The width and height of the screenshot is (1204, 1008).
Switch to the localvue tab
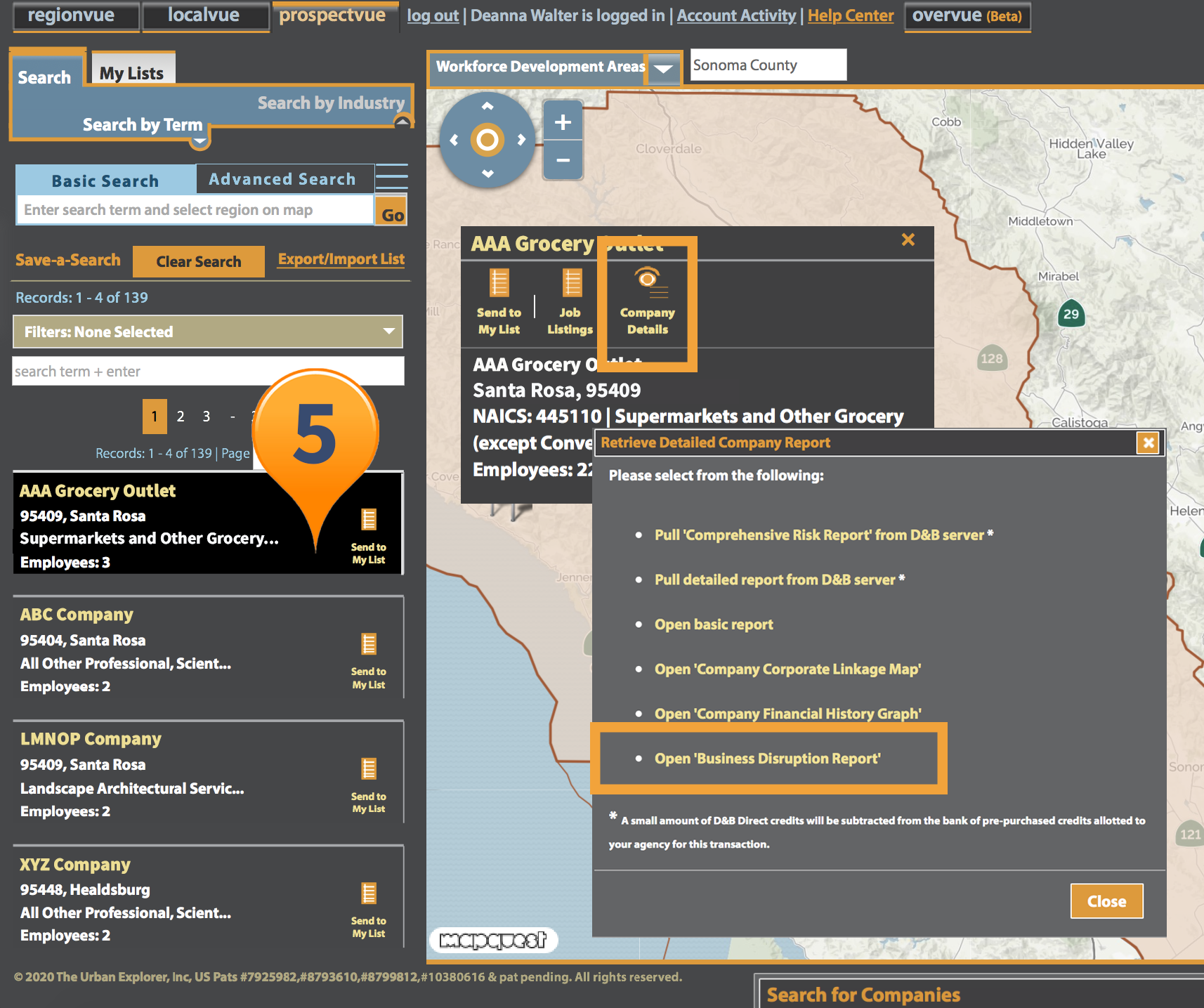(x=206, y=16)
